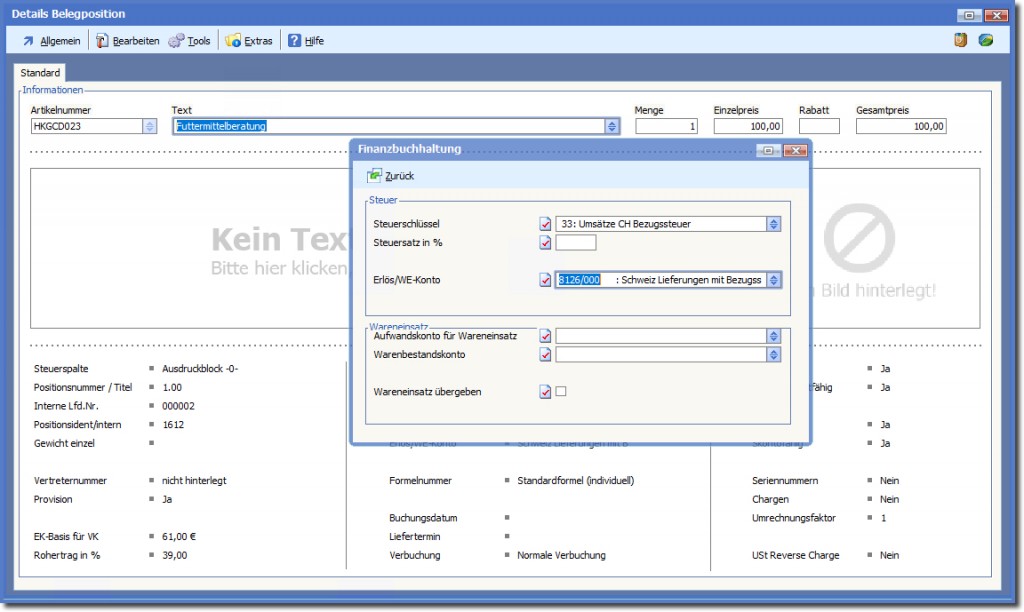Image resolution: width=1024 pixels, height=612 pixels.
Task: Open the Erlös/WE-Konto dropdown list
Action: click(773, 280)
